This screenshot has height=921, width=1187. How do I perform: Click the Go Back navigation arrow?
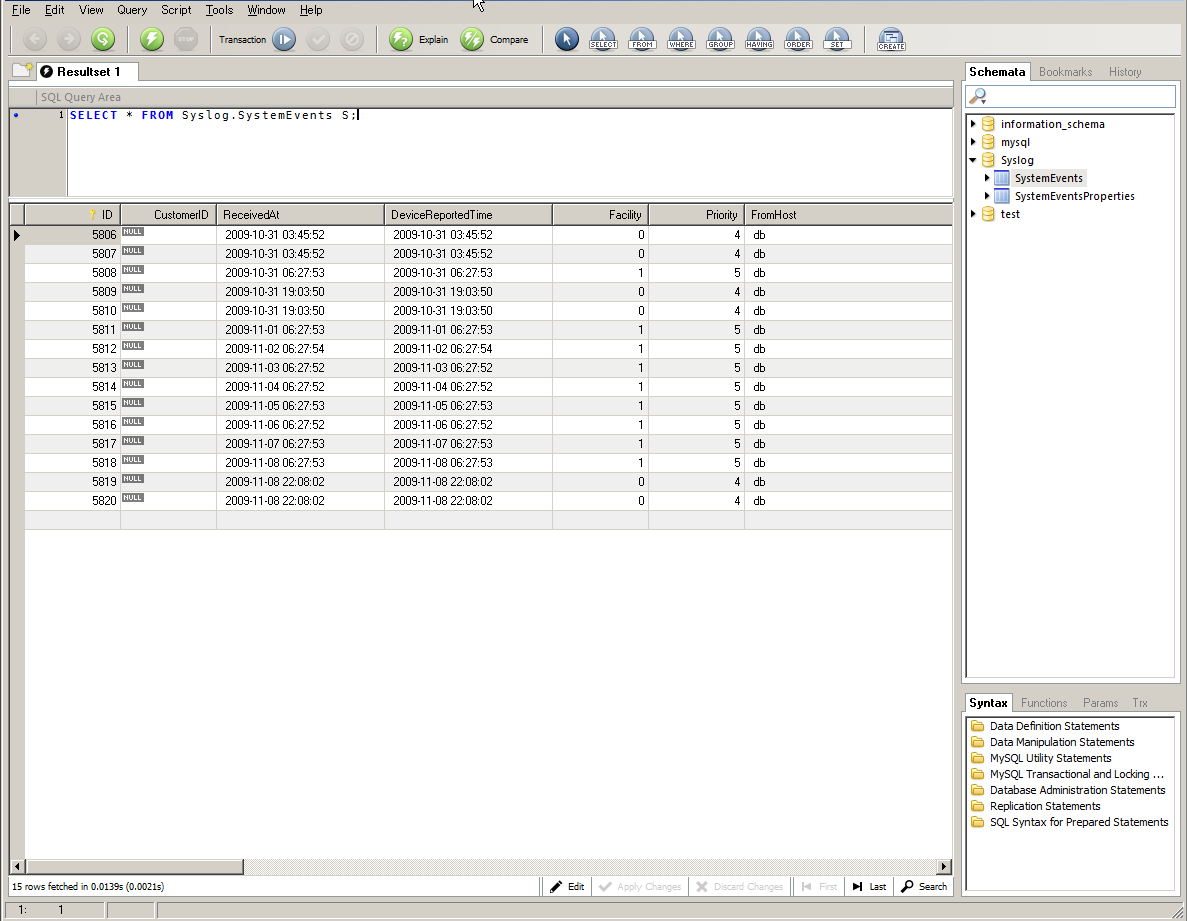point(35,39)
